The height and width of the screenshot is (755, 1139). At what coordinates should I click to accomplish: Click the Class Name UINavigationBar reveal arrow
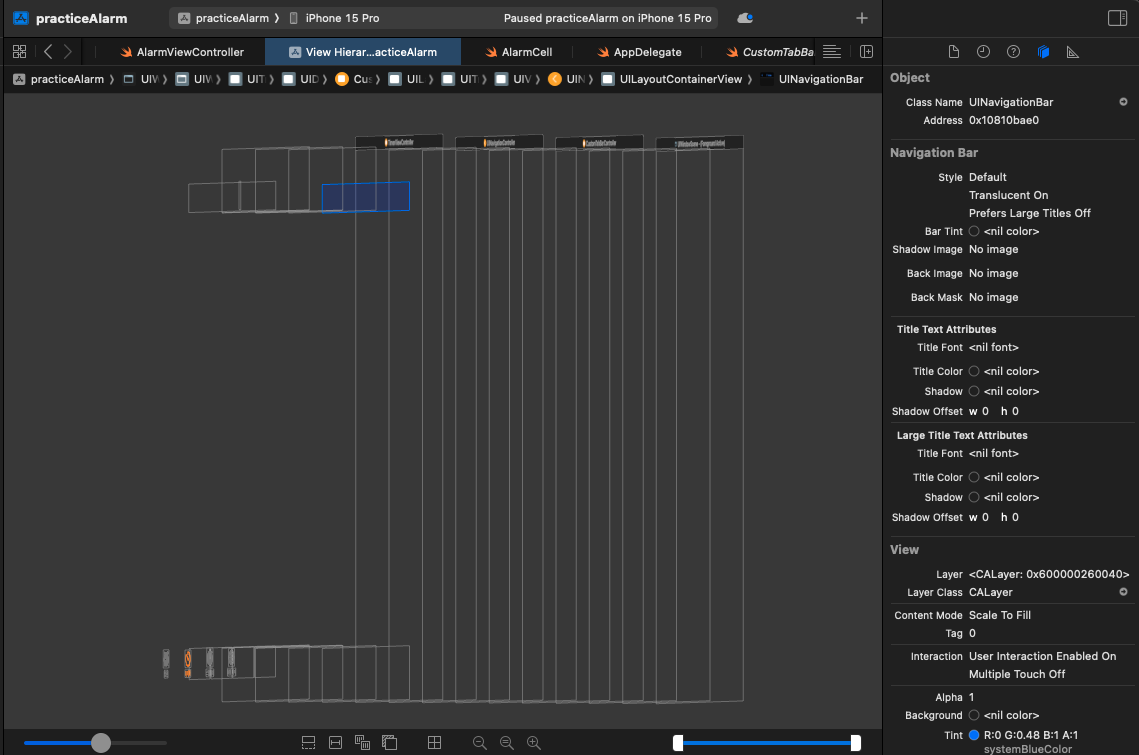pyautogui.click(x=1122, y=101)
